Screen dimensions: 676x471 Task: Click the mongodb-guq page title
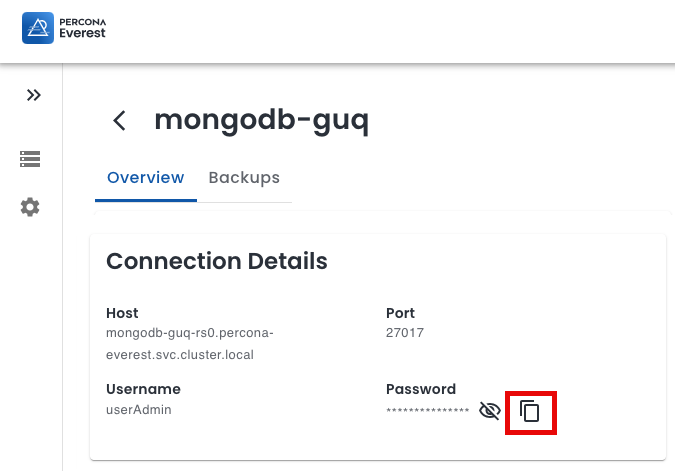tap(261, 121)
